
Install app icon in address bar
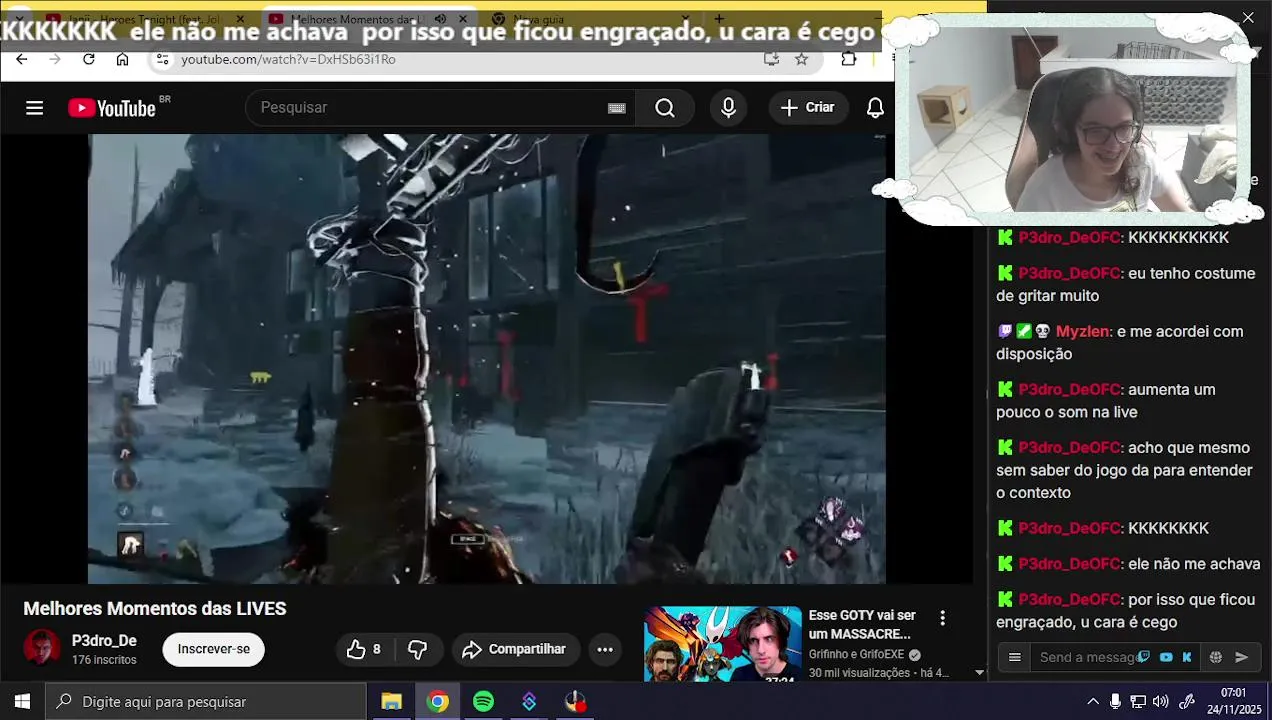tap(771, 59)
